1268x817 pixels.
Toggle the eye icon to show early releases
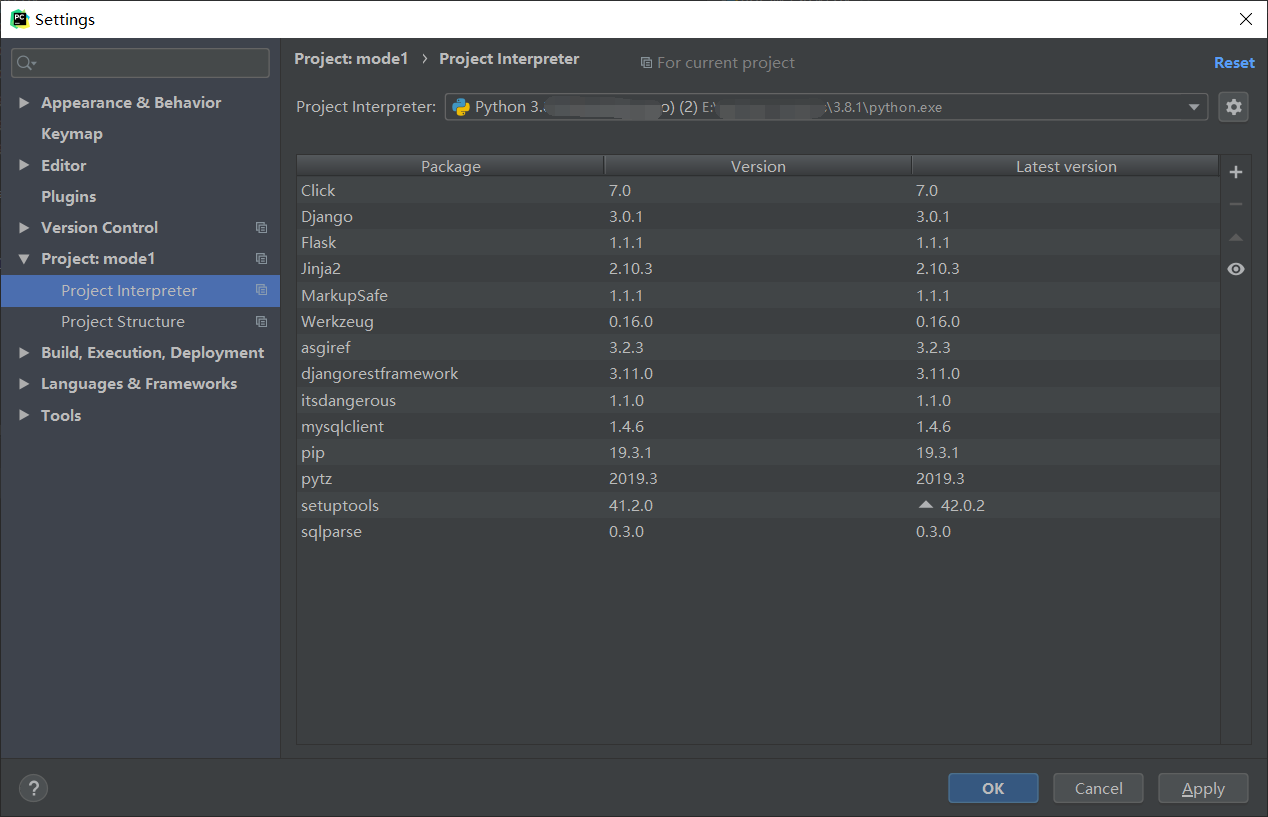pyautogui.click(x=1236, y=269)
